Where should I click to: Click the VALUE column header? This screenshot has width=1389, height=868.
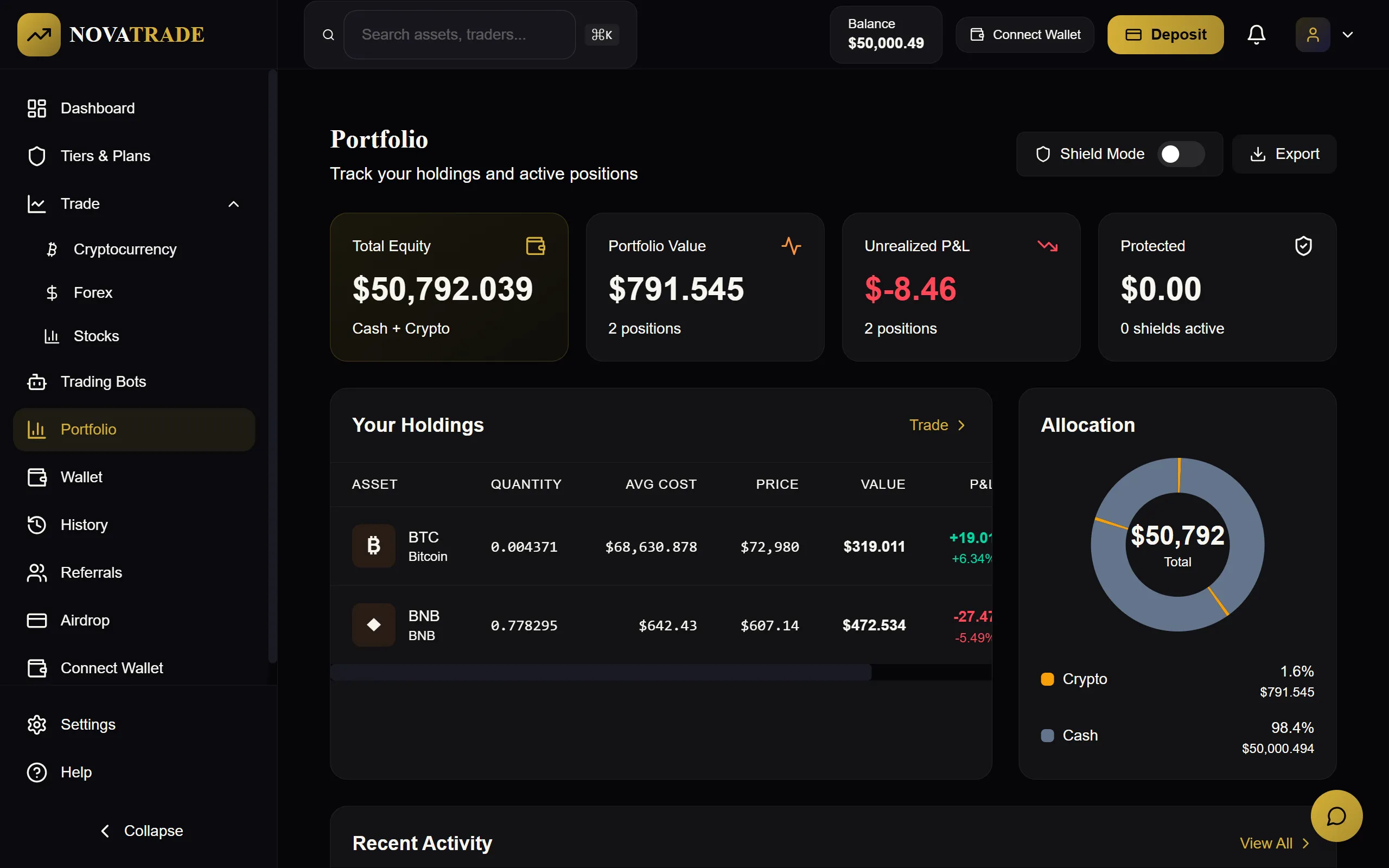[883, 484]
